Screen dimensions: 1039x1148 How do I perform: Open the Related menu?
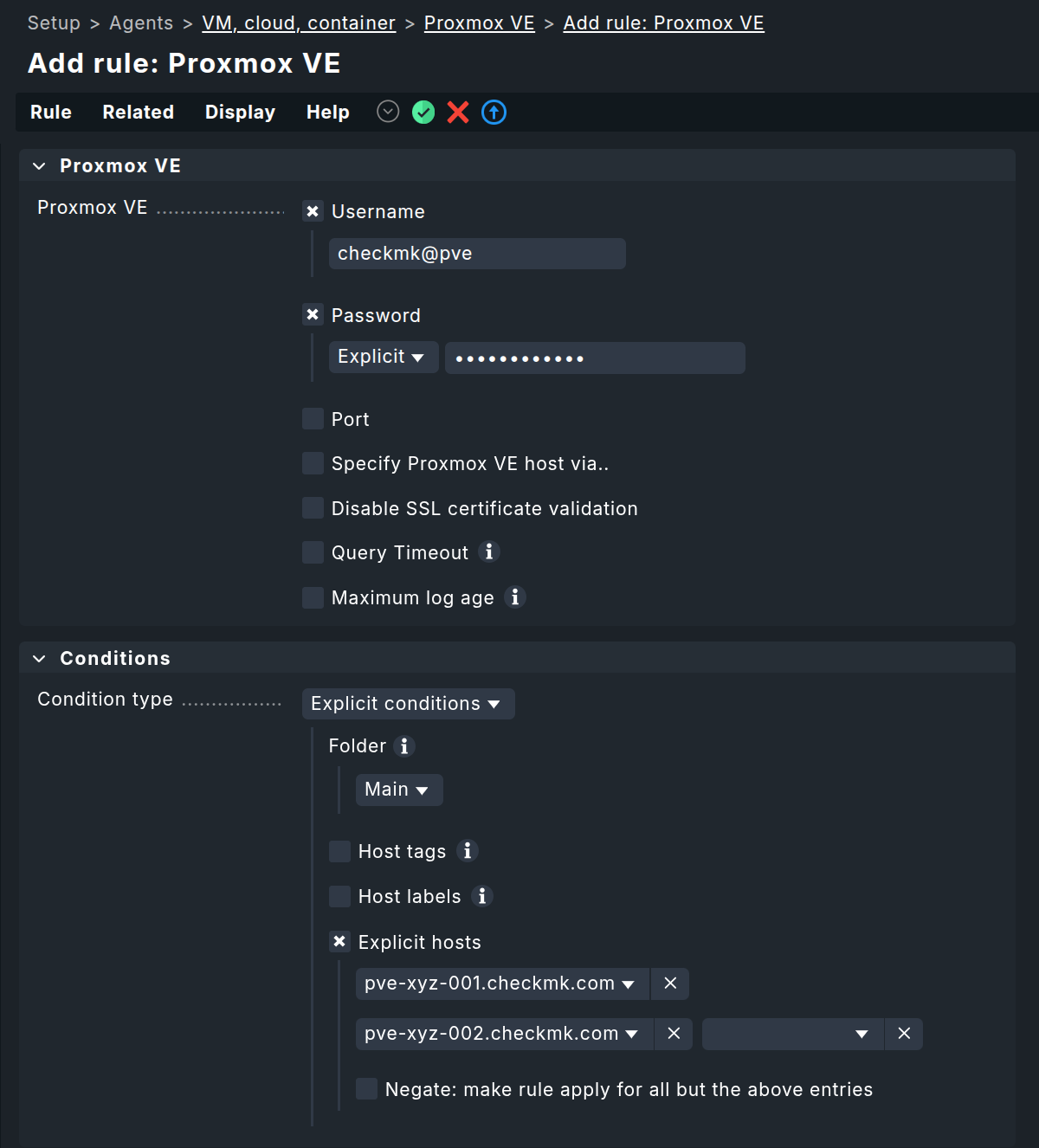click(x=138, y=112)
